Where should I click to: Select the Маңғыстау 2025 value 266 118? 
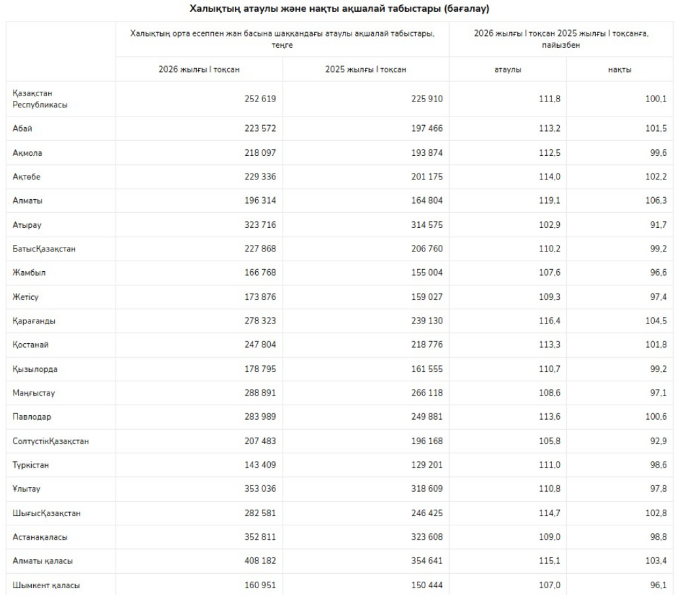[x=427, y=392]
